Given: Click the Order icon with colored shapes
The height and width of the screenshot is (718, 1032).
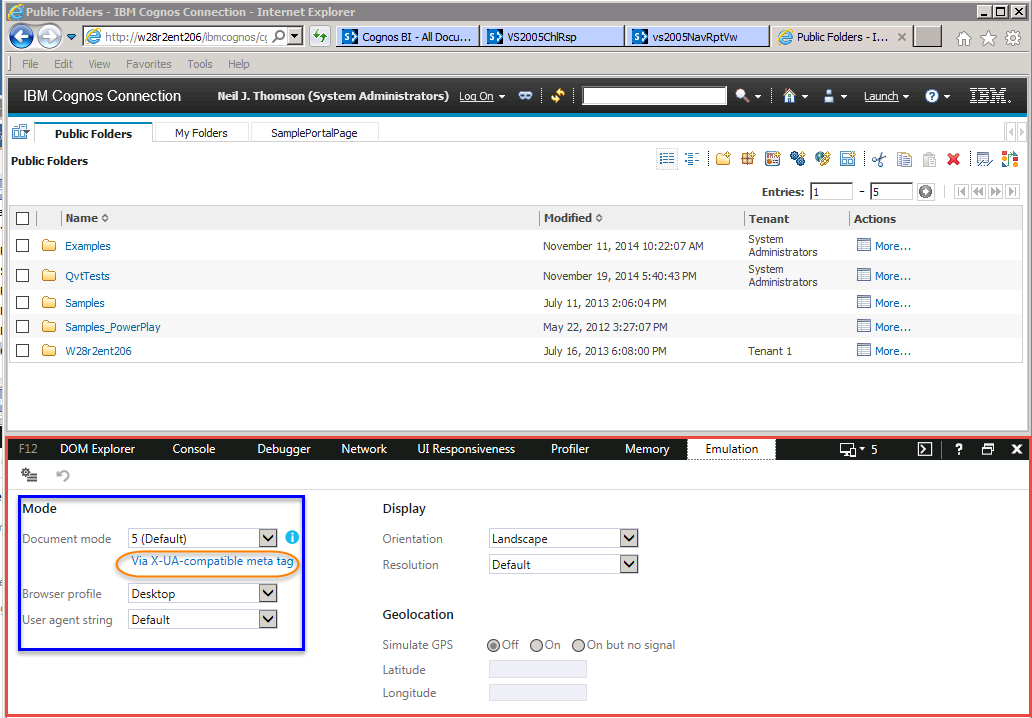Looking at the screenshot, I should click(x=1010, y=159).
